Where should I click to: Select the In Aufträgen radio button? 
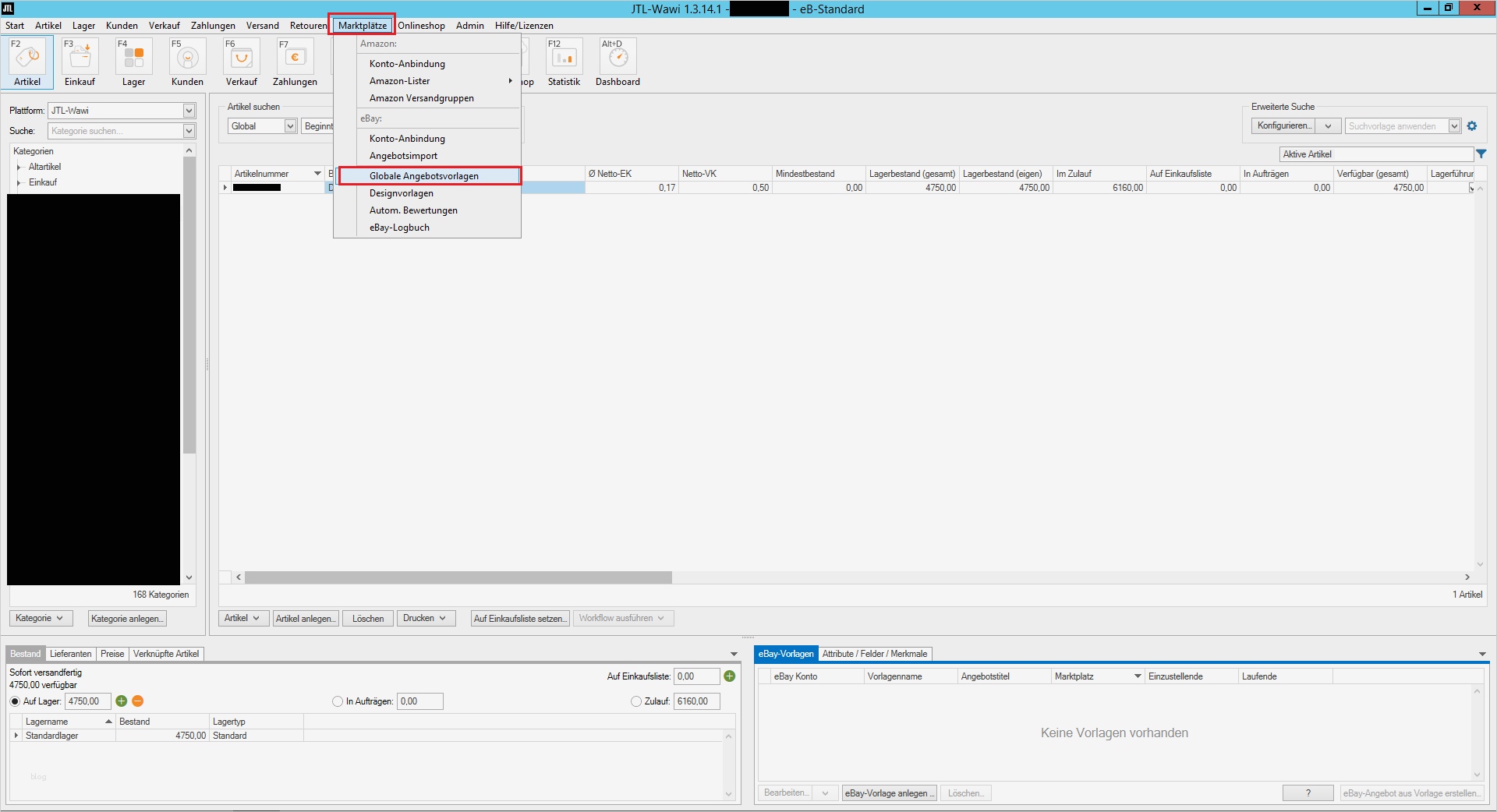[x=338, y=701]
